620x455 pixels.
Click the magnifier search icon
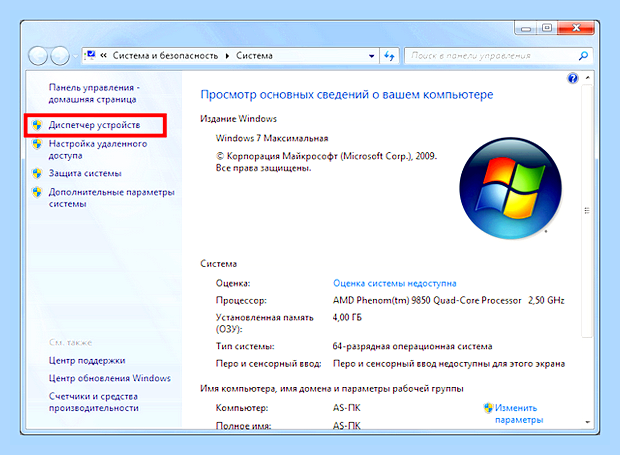pos(584,56)
